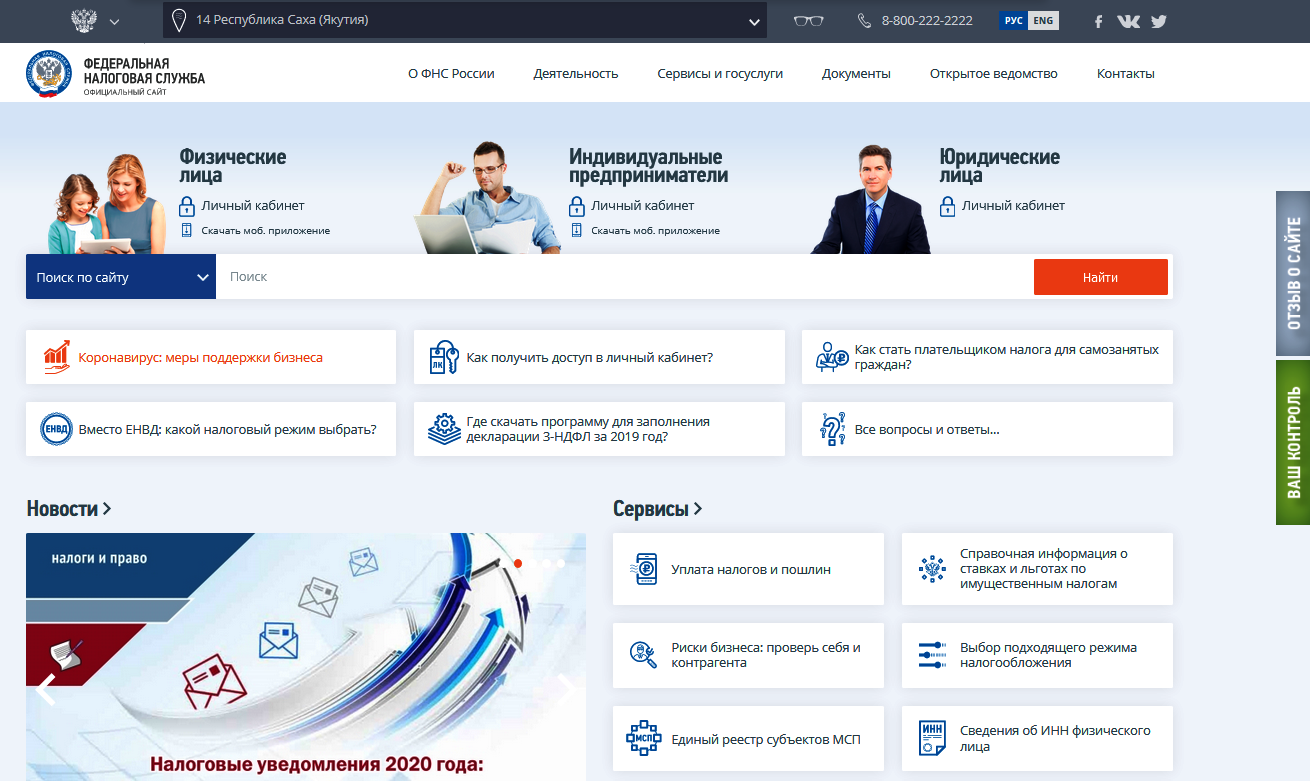Open 'Как получить доступ в личный кабинет?'
Screen dimensions: 1310x781
[590, 357]
